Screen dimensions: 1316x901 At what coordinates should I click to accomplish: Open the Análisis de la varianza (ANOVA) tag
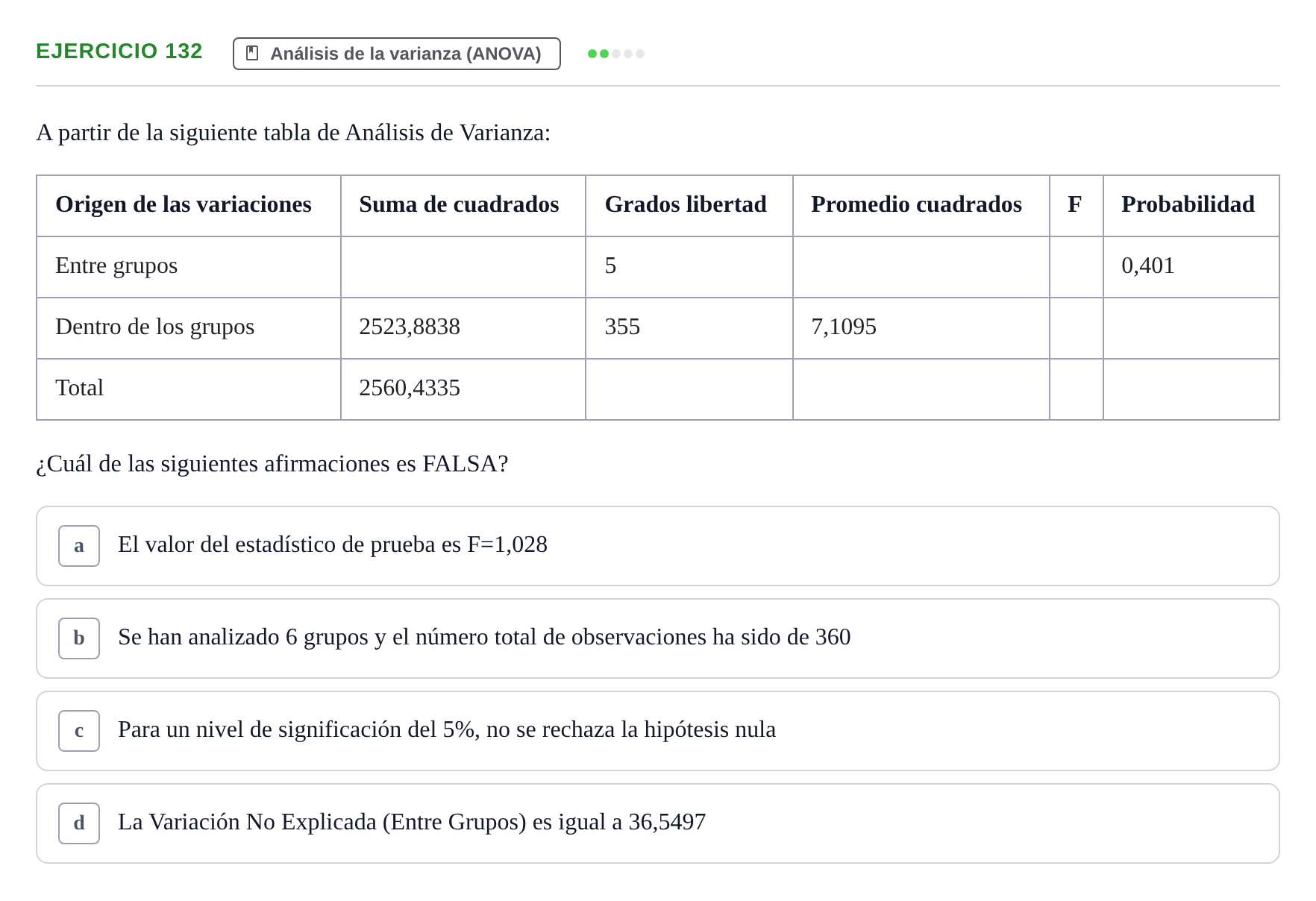(x=396, y=54)
